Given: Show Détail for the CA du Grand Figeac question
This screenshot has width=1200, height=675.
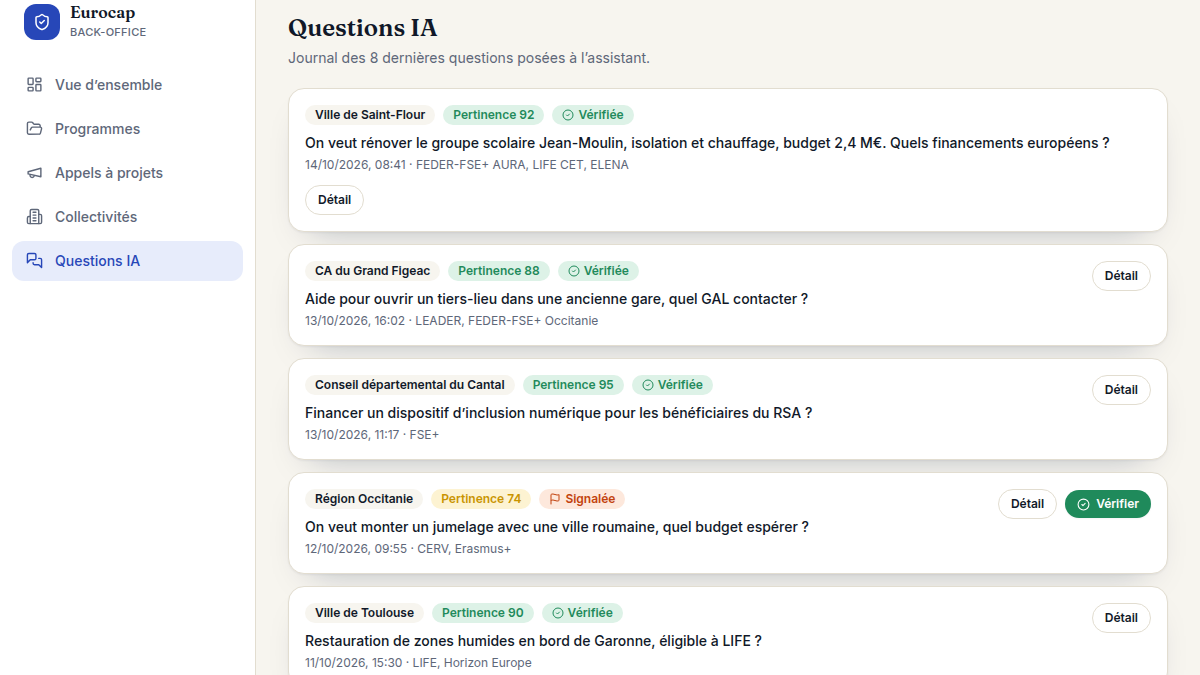Looking at the screenshot, I should tap(1121, 276).
